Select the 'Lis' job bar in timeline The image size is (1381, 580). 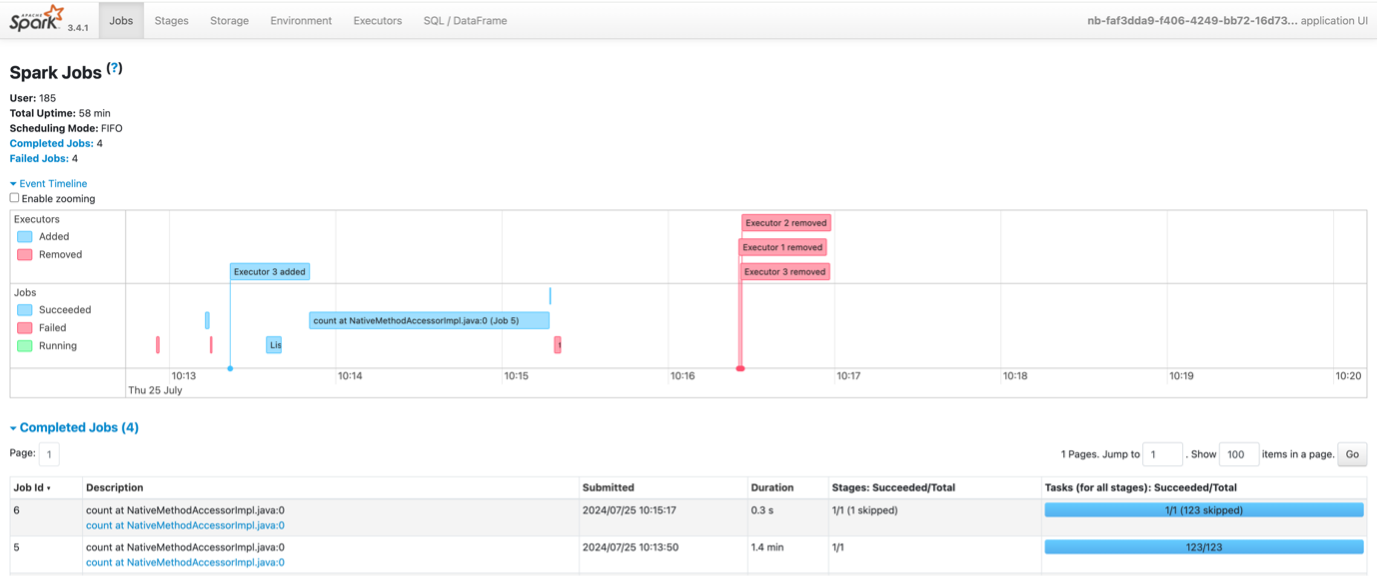[x=274, y=345]
